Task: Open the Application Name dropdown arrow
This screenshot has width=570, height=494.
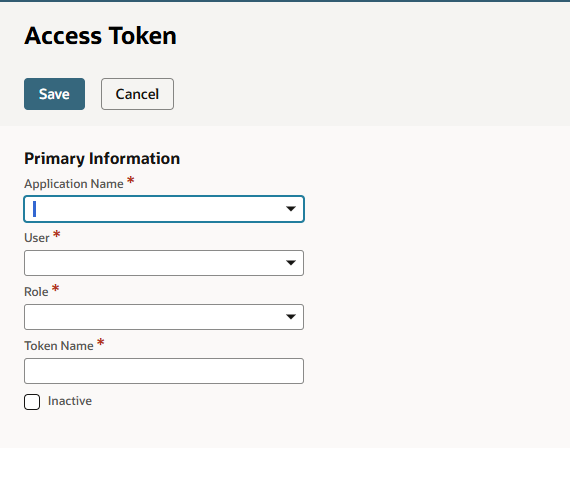Action: click(290, 209)
